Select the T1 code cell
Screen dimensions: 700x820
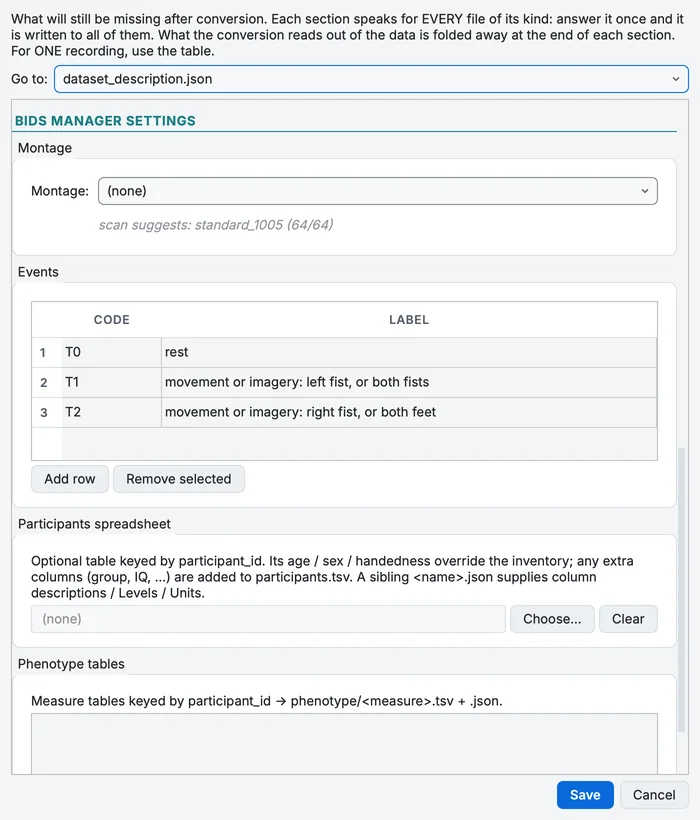coord(111,382)
